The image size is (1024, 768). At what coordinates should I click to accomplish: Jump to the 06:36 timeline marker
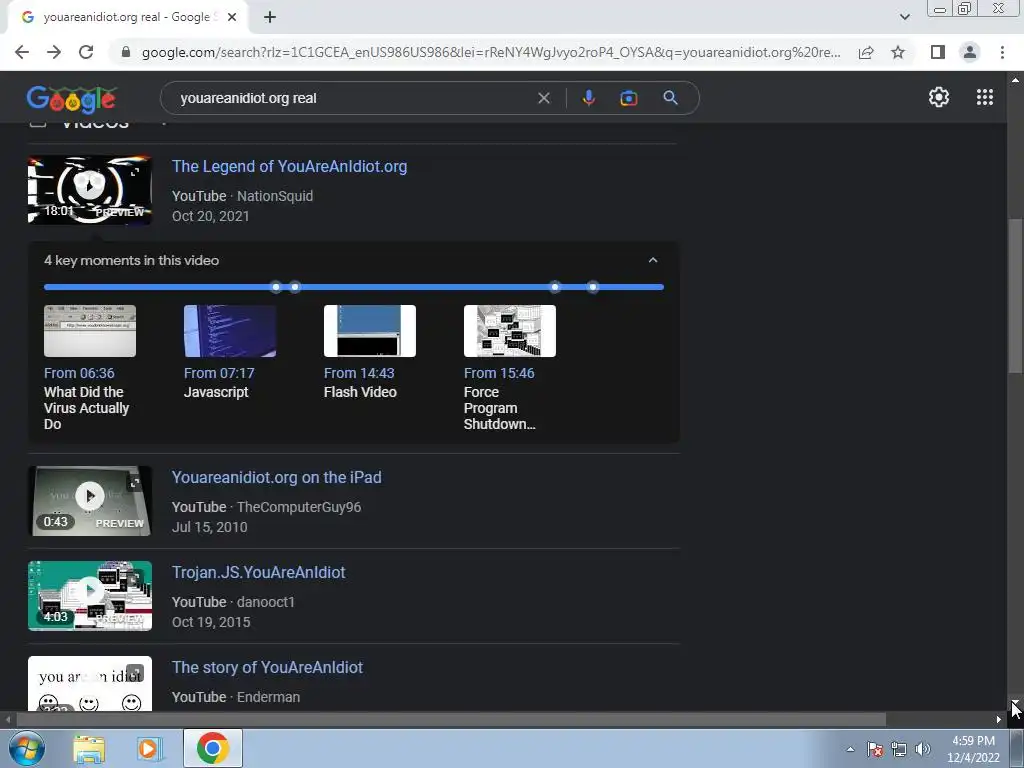click(276, 287)
